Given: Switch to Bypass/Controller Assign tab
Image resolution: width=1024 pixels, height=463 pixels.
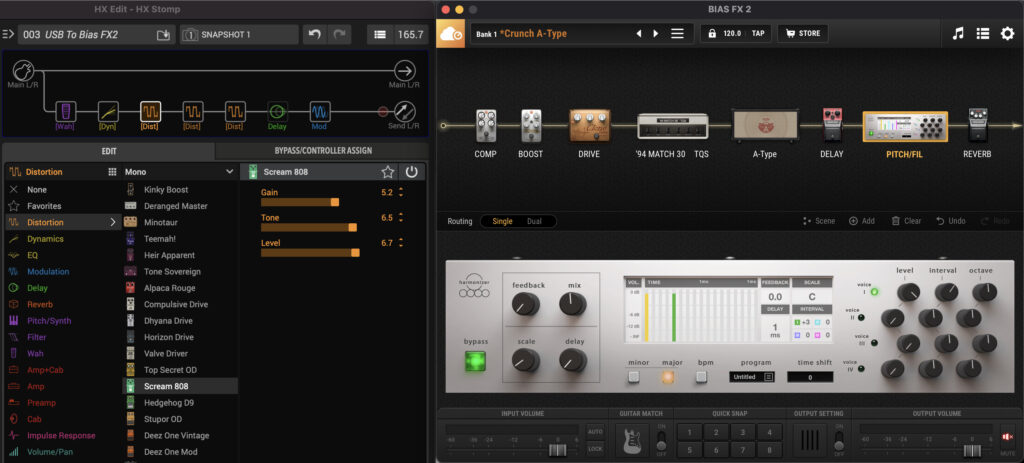Looking at the screenshot, I should [x=323, y=151].
